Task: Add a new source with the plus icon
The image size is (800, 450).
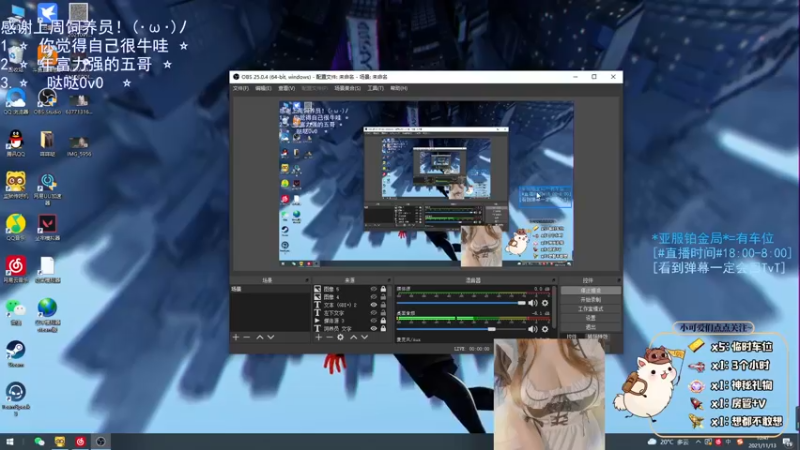Action: 318,337
